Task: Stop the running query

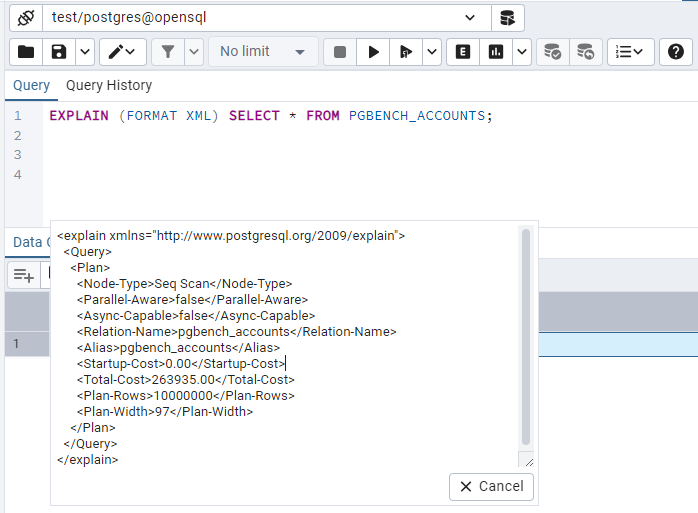Action: 340,52
